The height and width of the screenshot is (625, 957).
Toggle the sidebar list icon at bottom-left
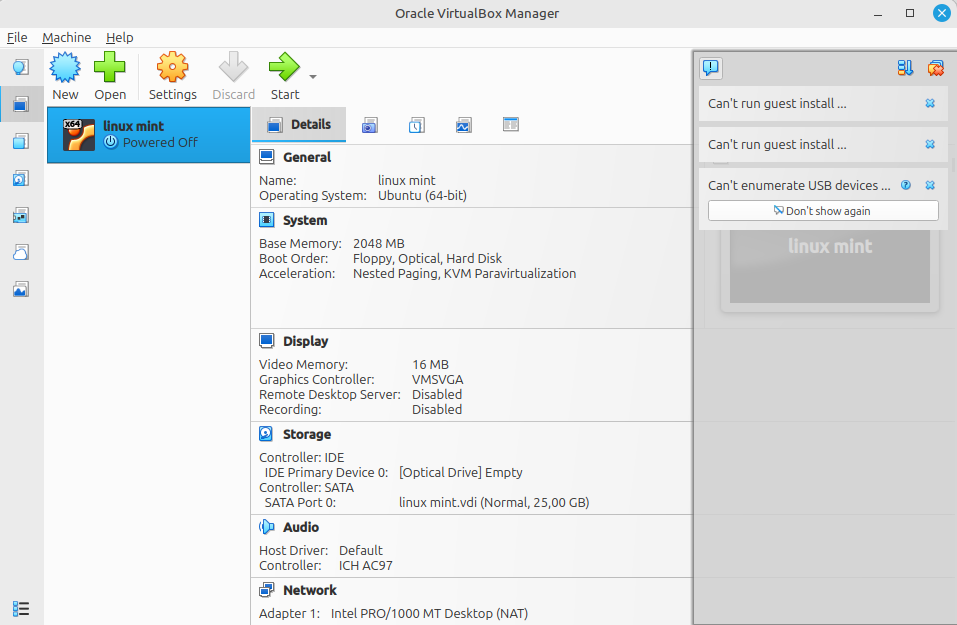pos(21,608)
